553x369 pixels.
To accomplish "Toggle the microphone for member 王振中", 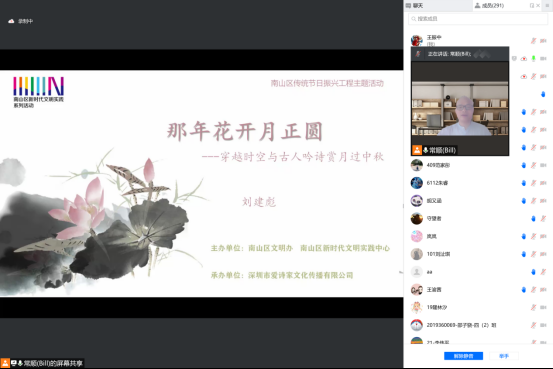I will coord(534,41).
